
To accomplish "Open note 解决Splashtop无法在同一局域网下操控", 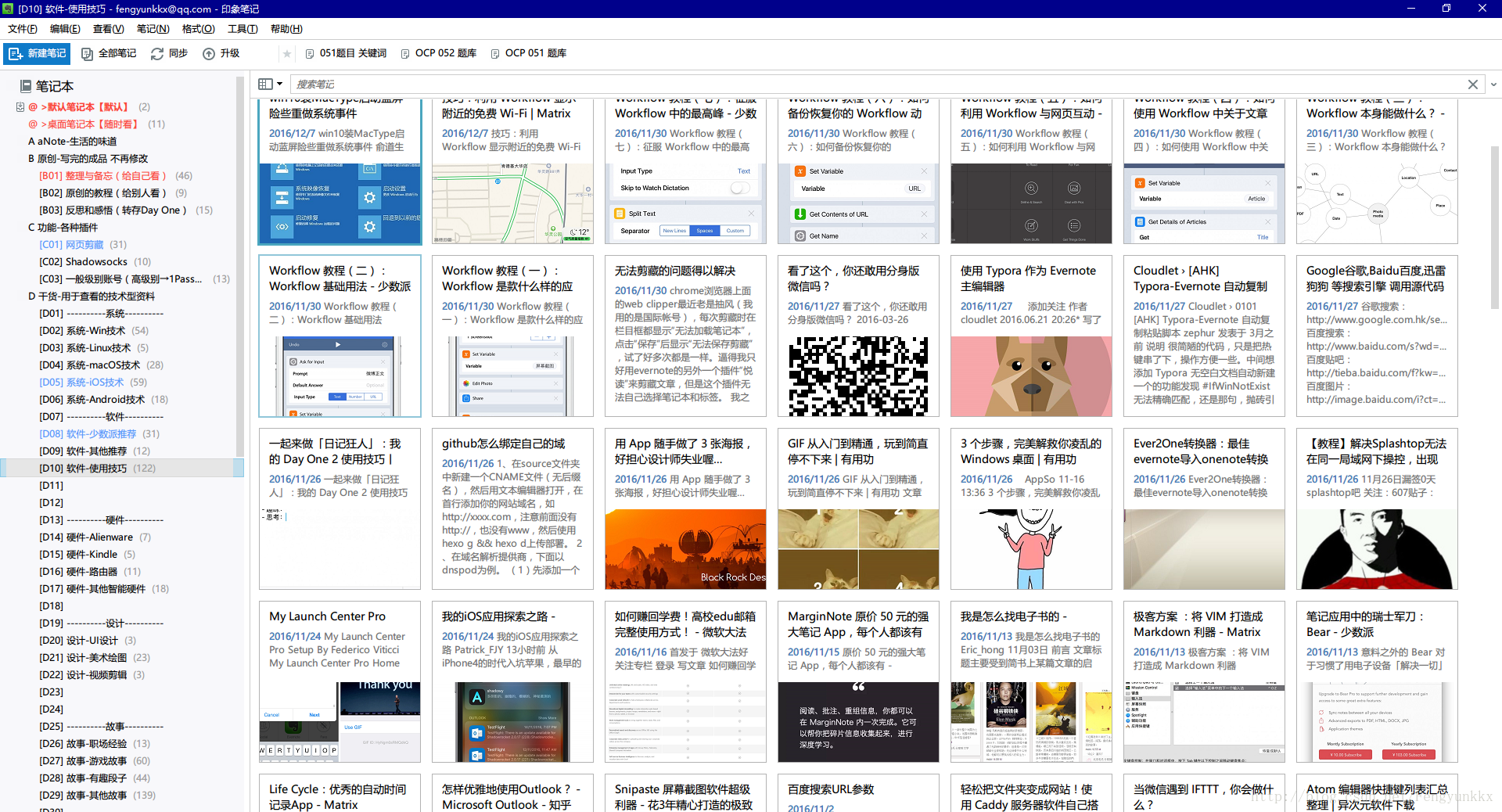I will point(1377,508).
